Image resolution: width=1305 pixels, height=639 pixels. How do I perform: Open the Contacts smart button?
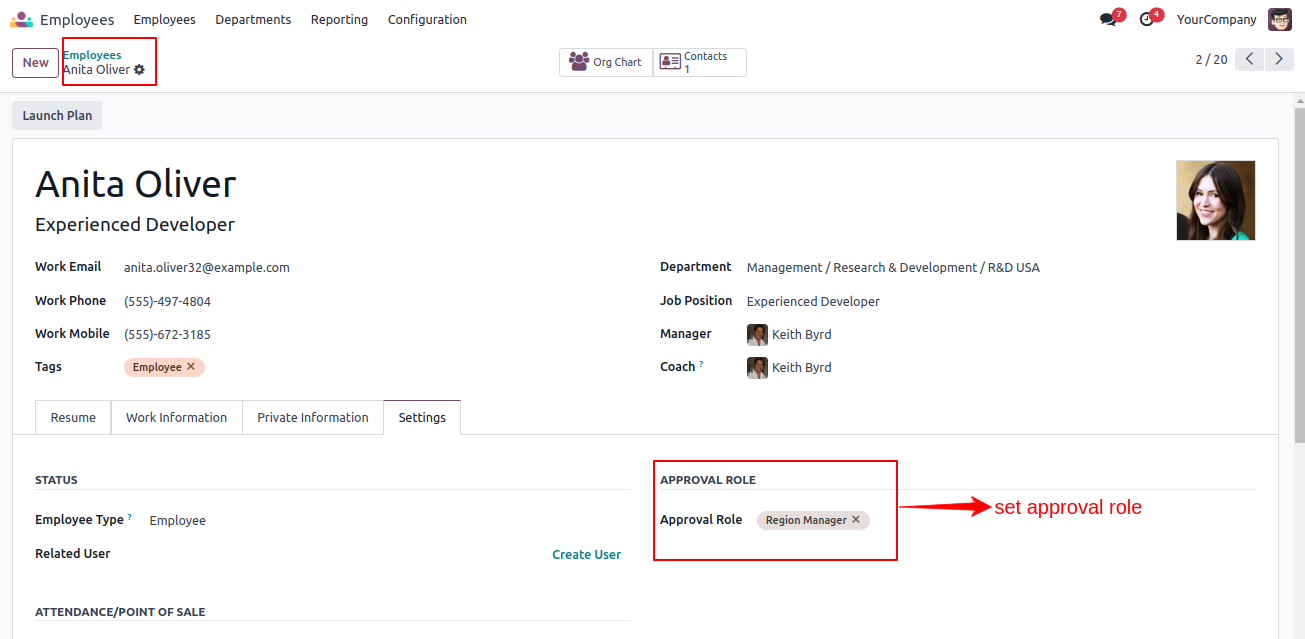point(700,62)
